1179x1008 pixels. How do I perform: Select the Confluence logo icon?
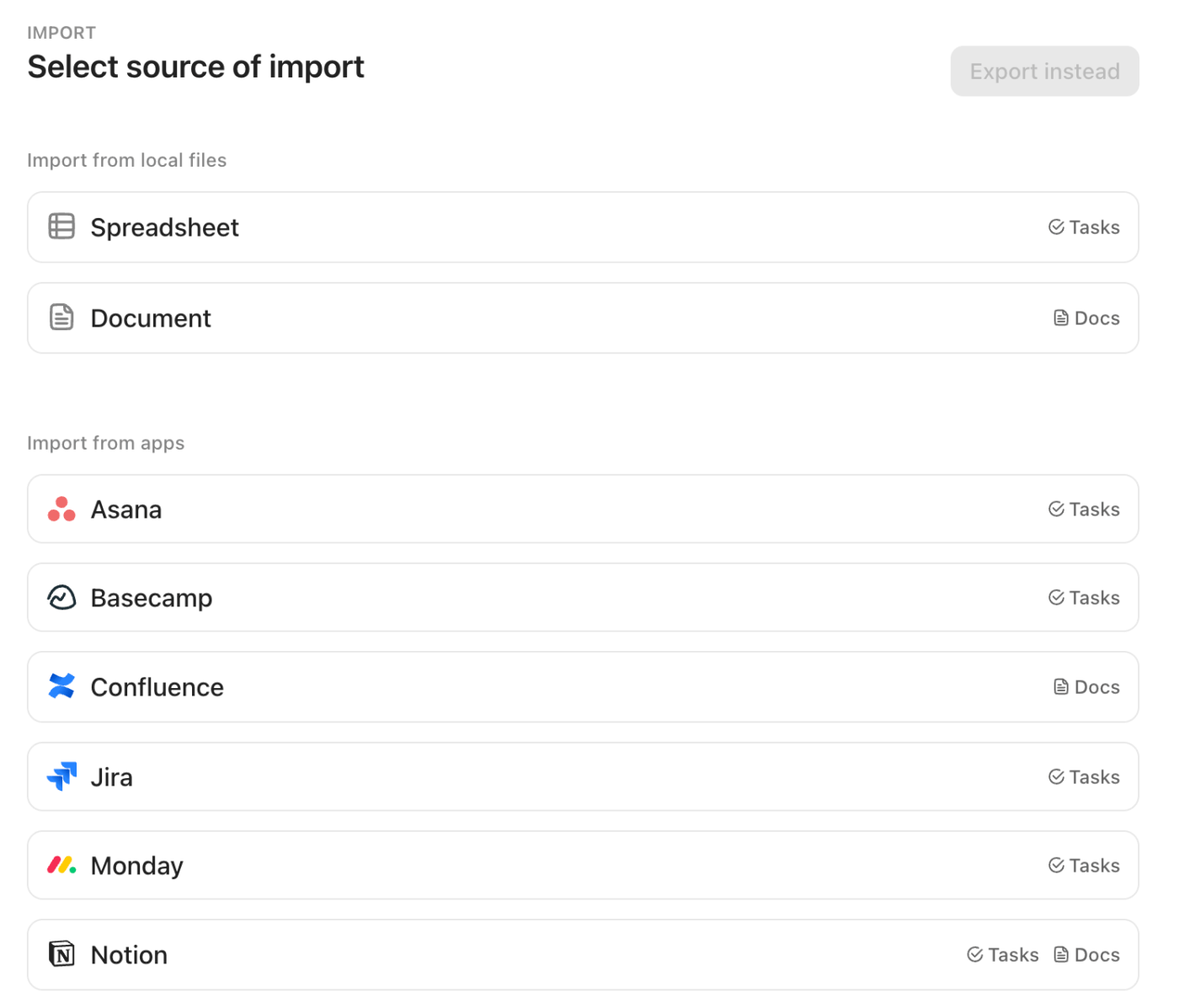coord(61,686)
